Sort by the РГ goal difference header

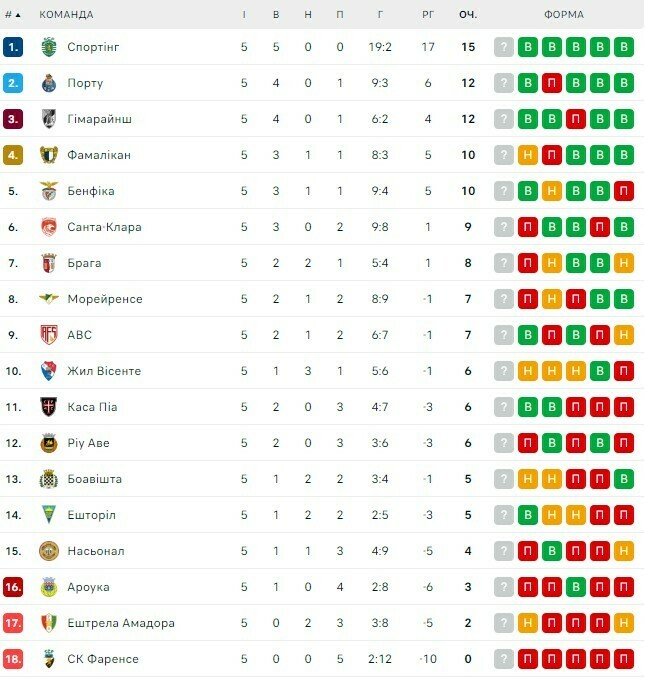[427, 15]
